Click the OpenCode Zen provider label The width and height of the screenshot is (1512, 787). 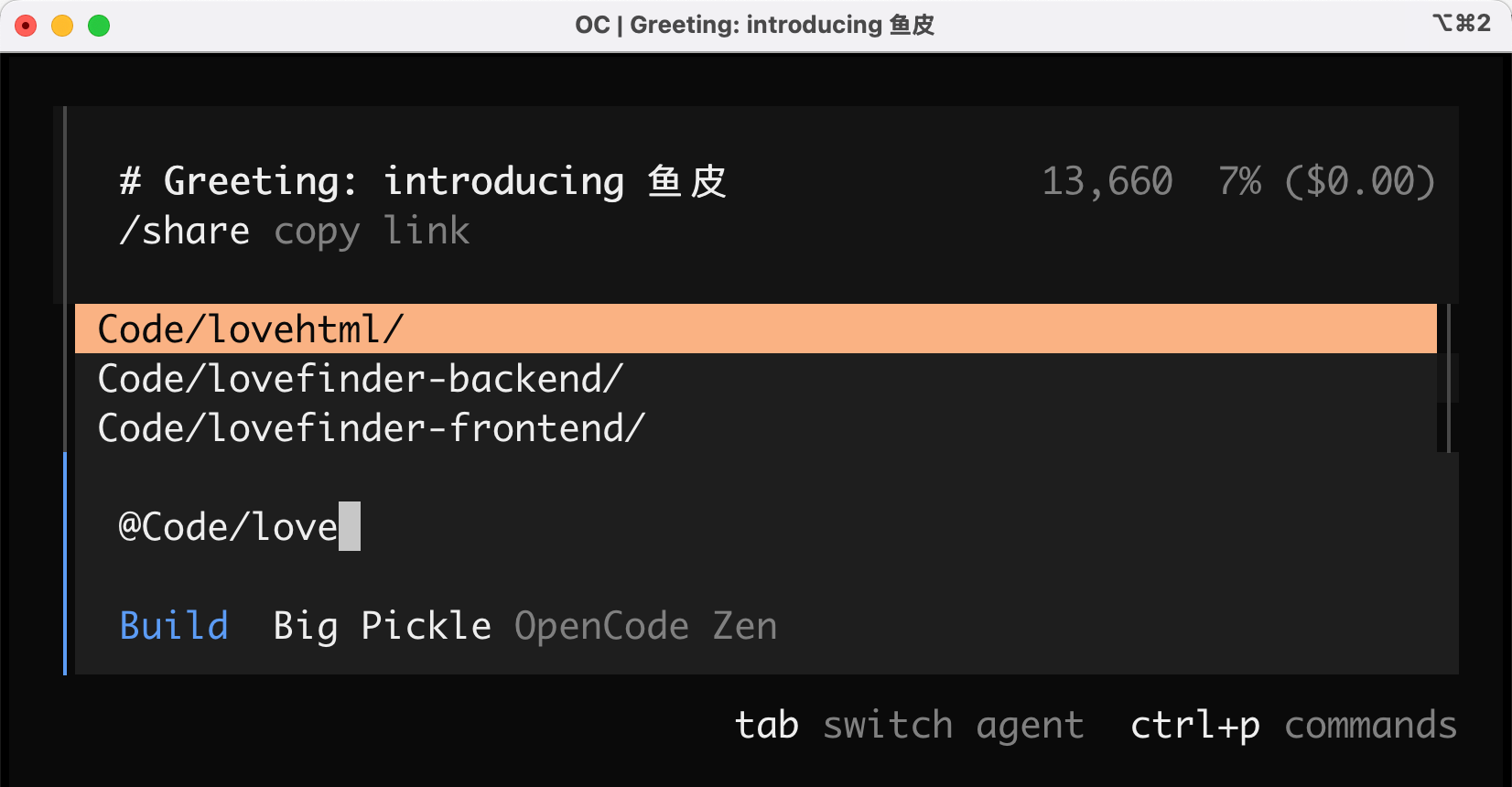pos(645,626)
